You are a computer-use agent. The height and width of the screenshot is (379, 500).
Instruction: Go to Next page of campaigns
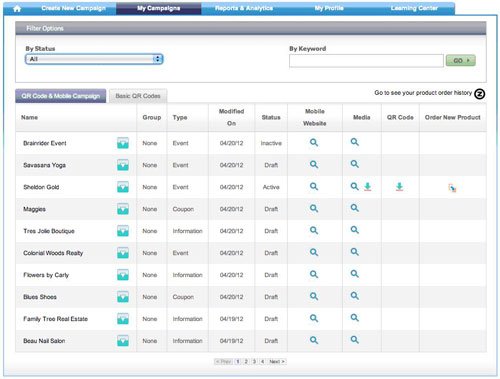click(277, 362)
